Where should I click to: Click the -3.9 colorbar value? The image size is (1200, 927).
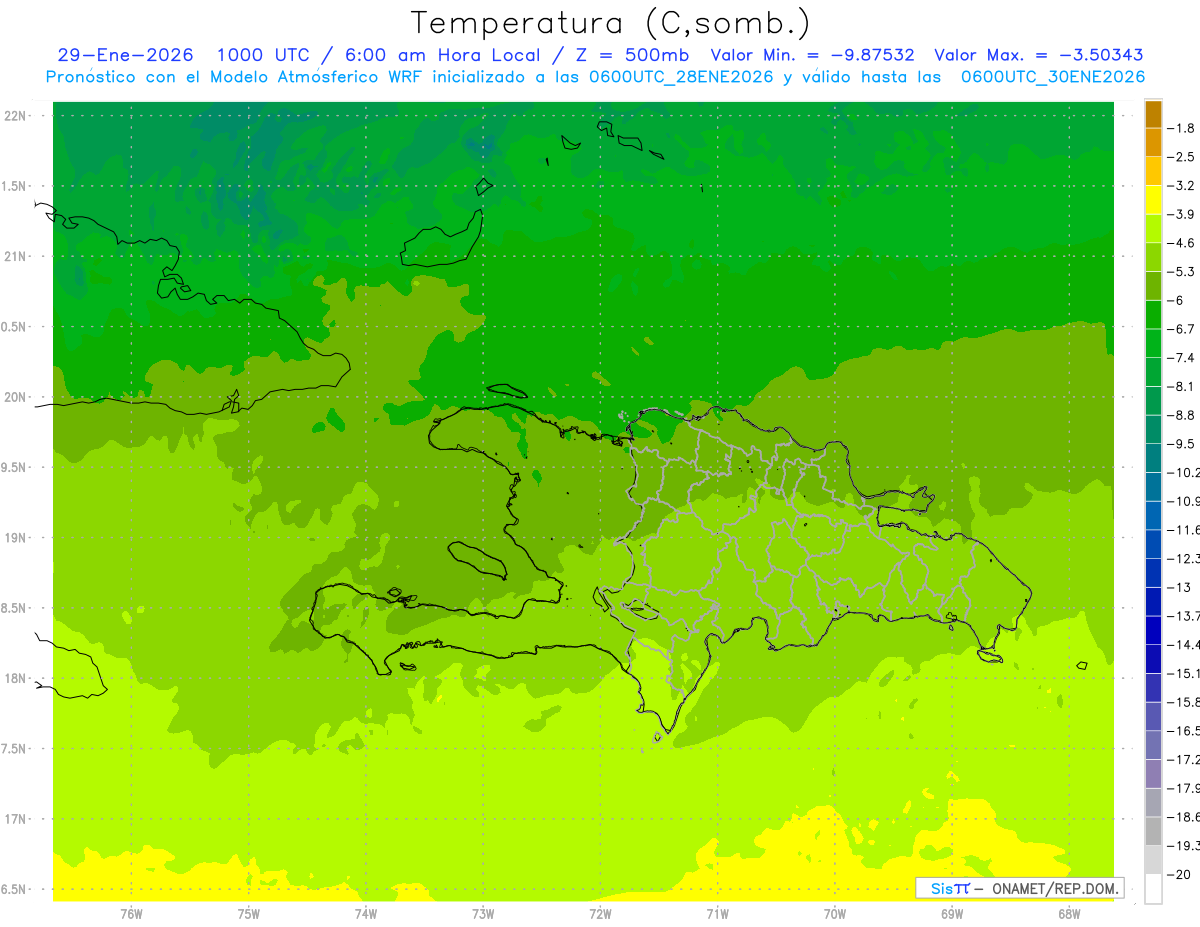(x=1182, y=214)
